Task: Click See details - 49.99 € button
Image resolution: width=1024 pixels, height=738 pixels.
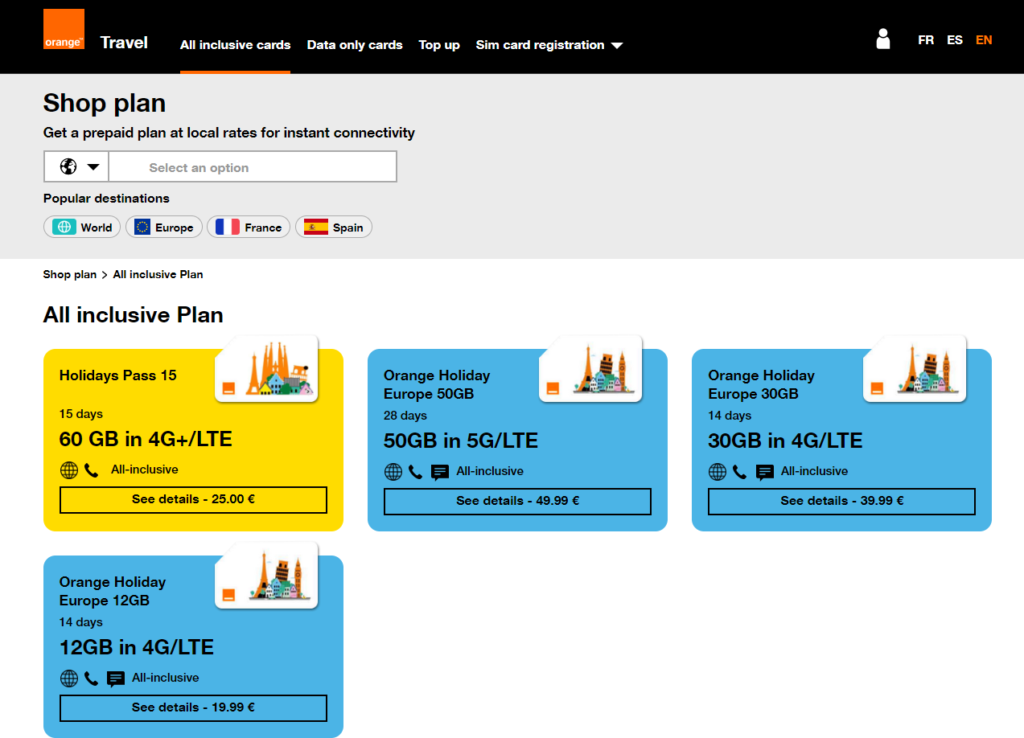Action: (x=517, y=501)
